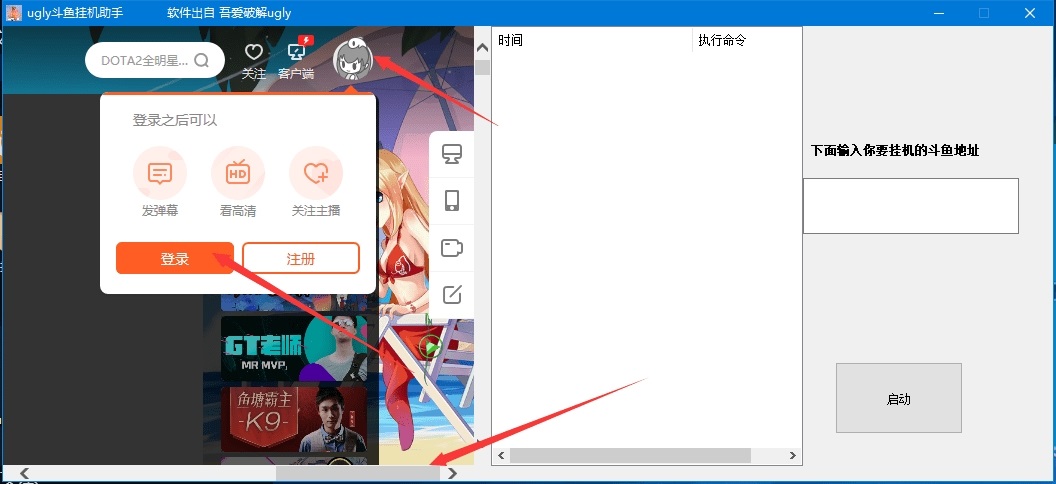
Task: Click the video camera sidebar icon
Action: tap(452, 248)
